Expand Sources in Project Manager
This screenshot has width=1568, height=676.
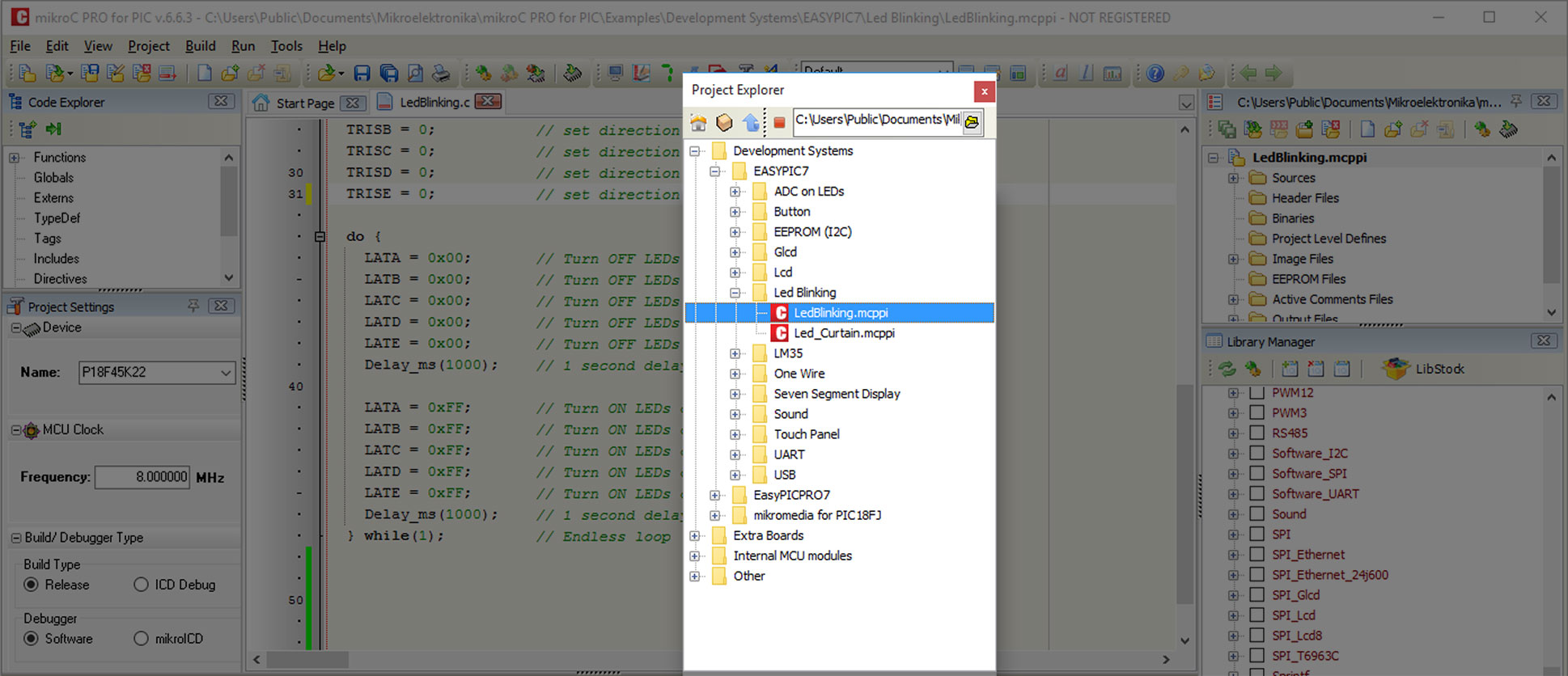tap(1233, 178)
